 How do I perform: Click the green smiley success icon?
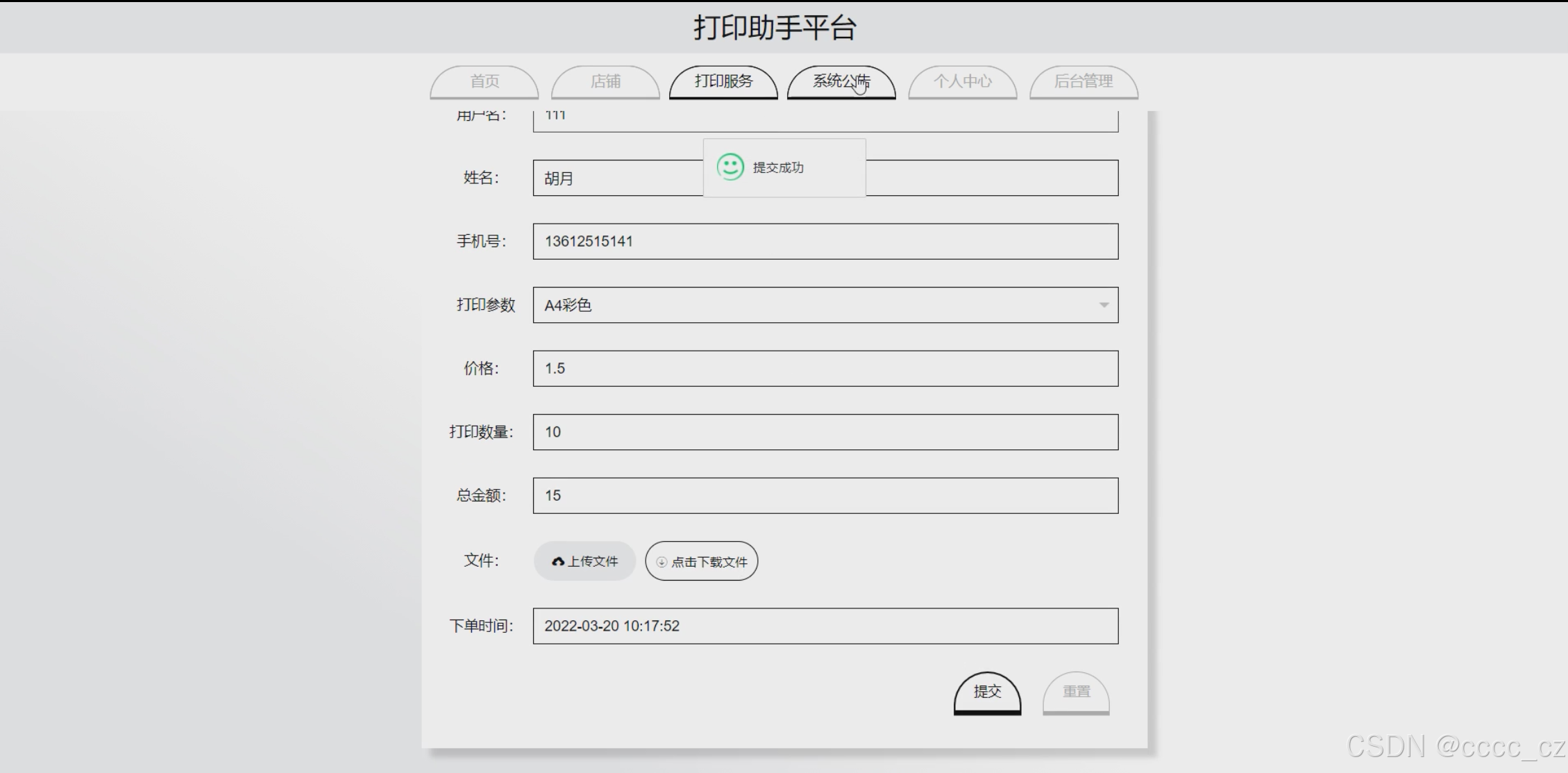point(730,167)
